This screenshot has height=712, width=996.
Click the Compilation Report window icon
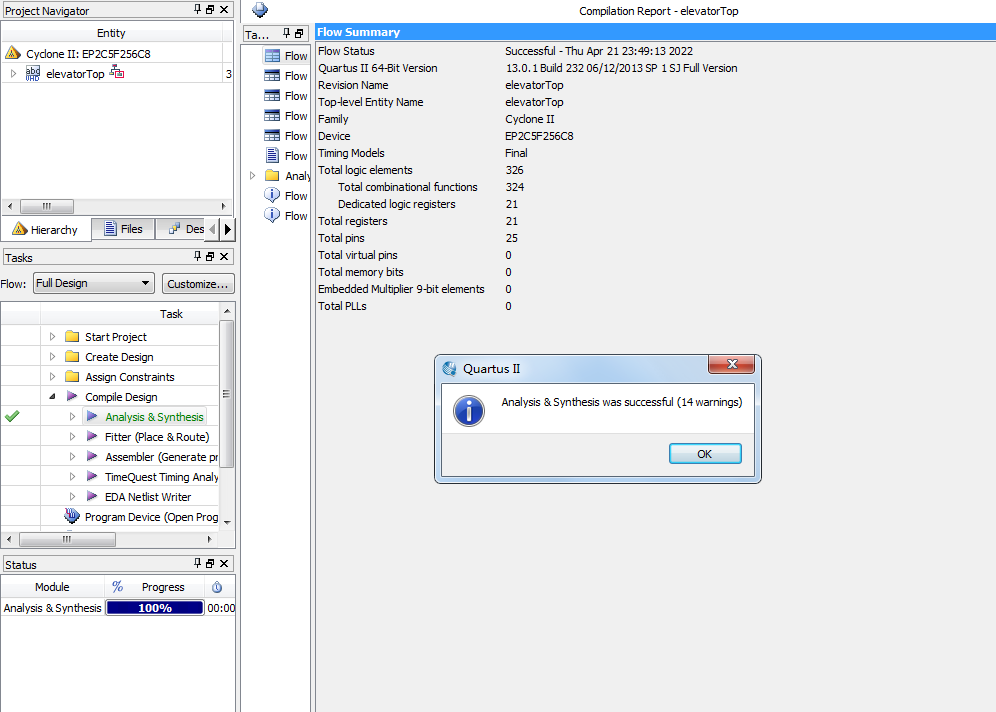(x=260, y=10)
